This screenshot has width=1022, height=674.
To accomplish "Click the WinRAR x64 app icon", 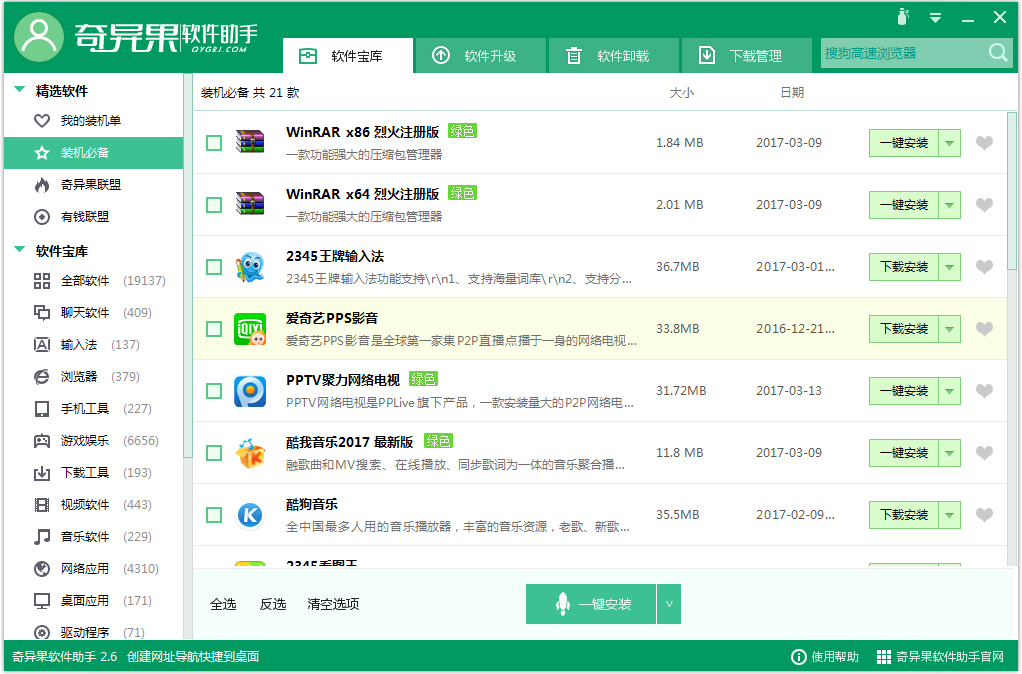I will point(250,204).
